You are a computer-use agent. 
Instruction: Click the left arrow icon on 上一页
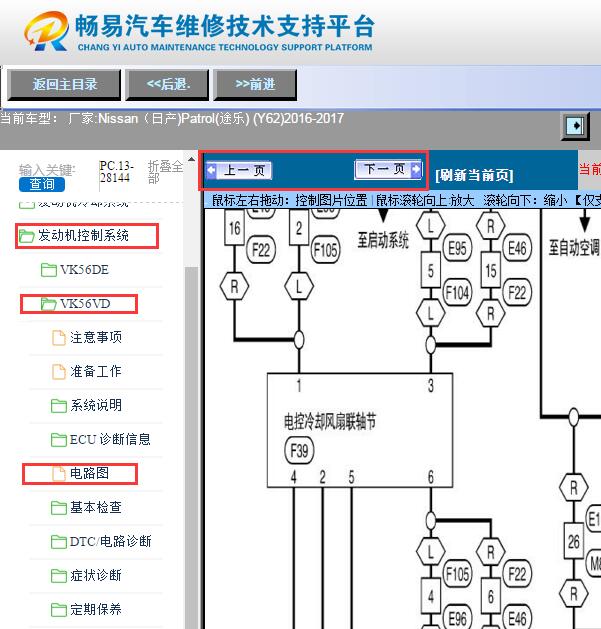(211, 170)
